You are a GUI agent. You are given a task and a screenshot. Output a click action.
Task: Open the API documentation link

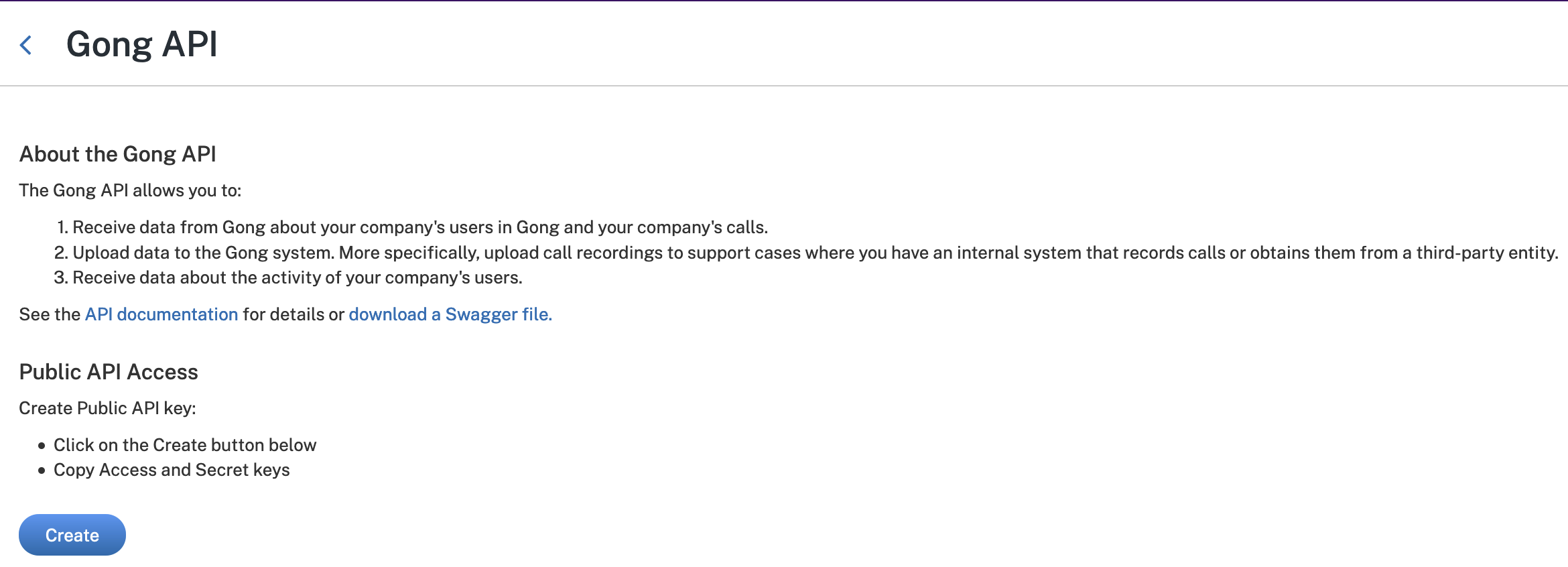pos(161,314)
